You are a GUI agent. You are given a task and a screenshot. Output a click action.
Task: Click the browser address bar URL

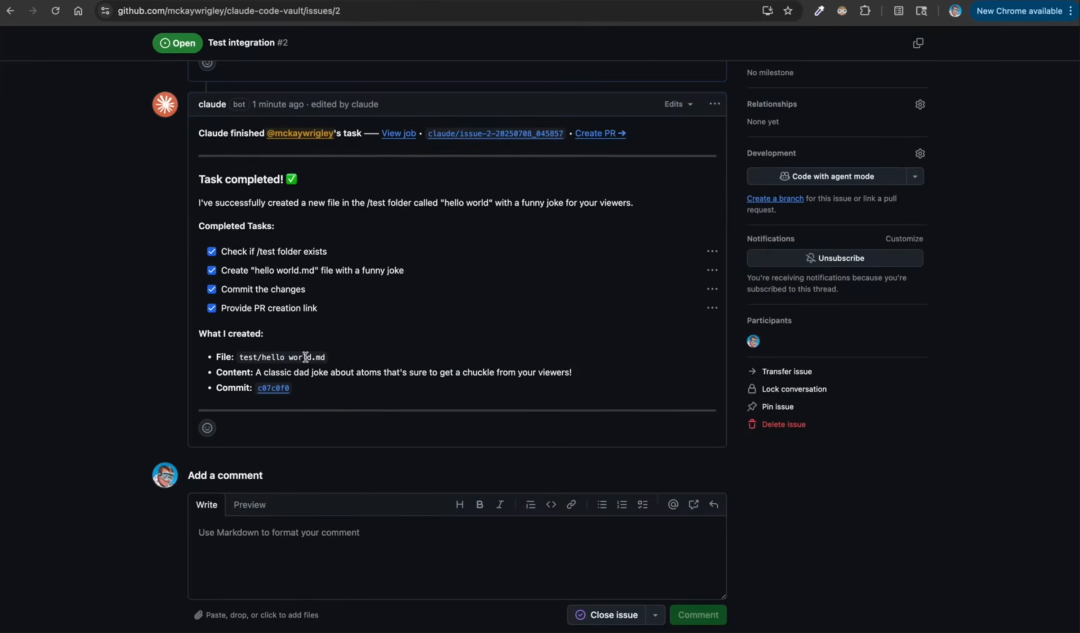coord(229,11)
